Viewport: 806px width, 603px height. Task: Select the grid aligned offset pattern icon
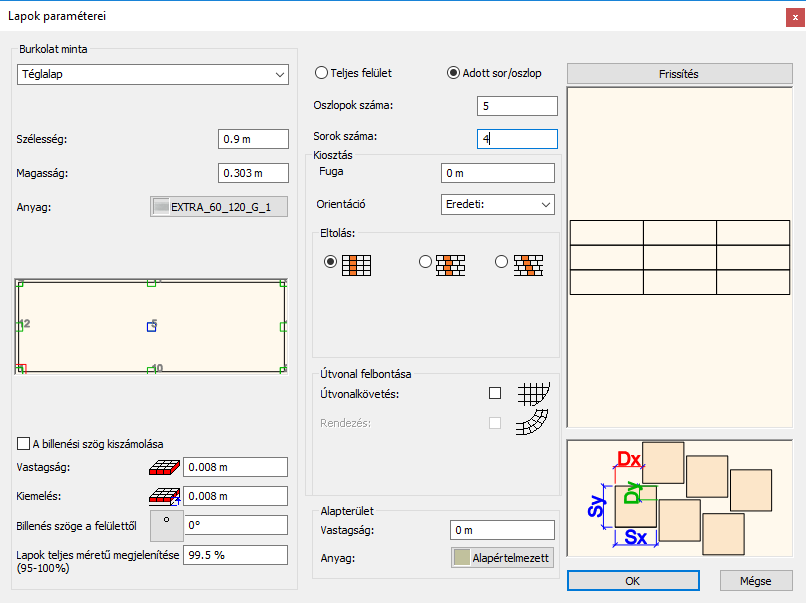(356, 265)
